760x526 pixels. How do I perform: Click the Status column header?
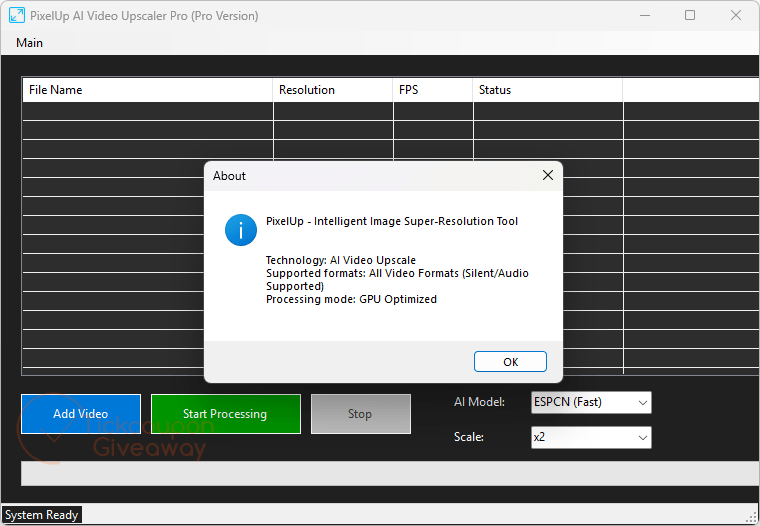coord(548,90)
